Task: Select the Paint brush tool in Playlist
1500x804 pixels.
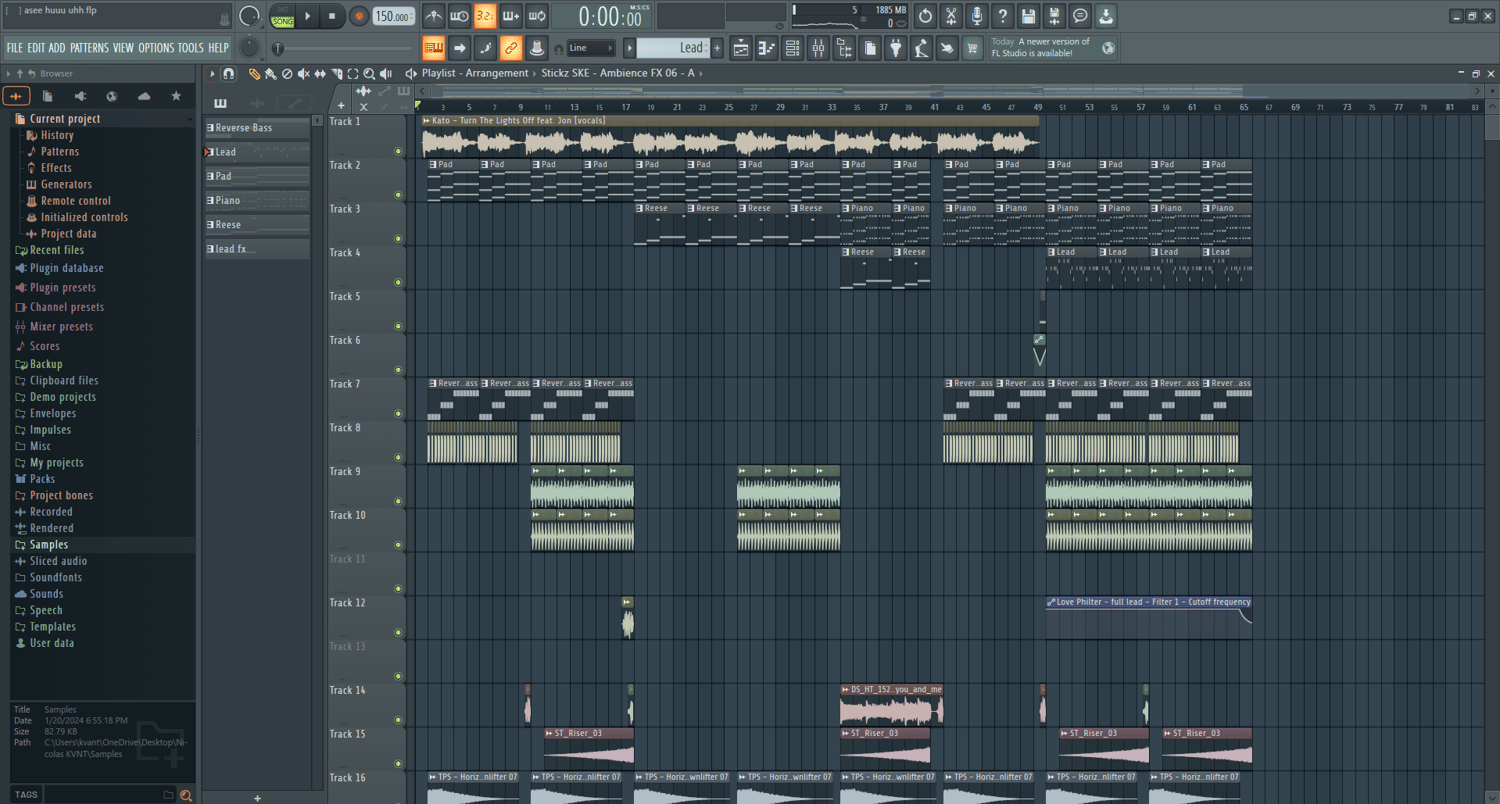Action: pyautogui.click(x=271, y=74)
